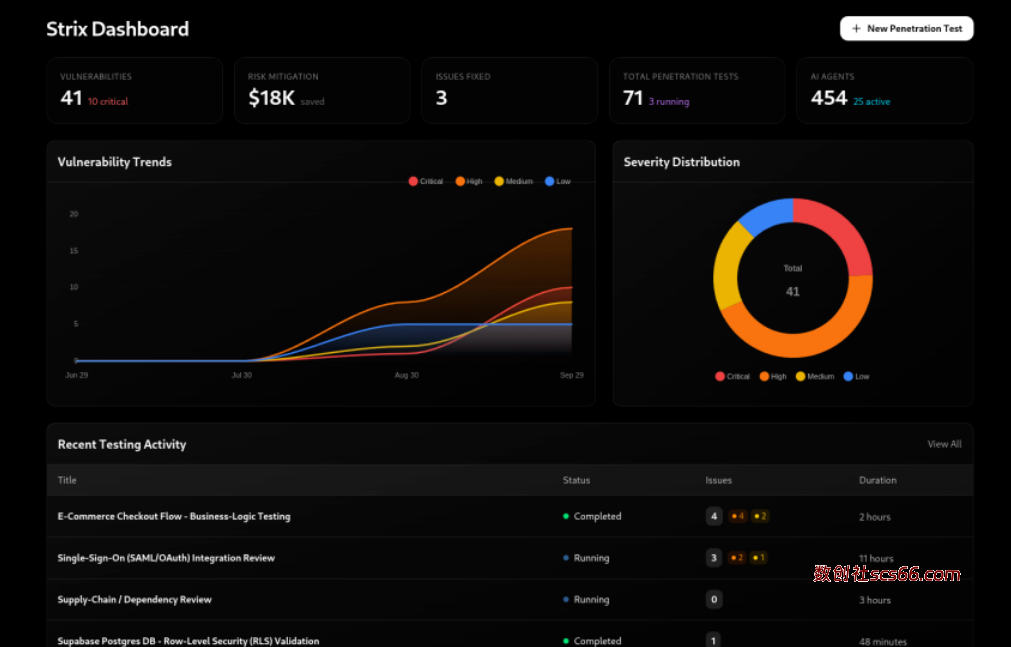
Task: Click the orange badge showing 4 in Checkout Flow row
Action: [738, 517]
